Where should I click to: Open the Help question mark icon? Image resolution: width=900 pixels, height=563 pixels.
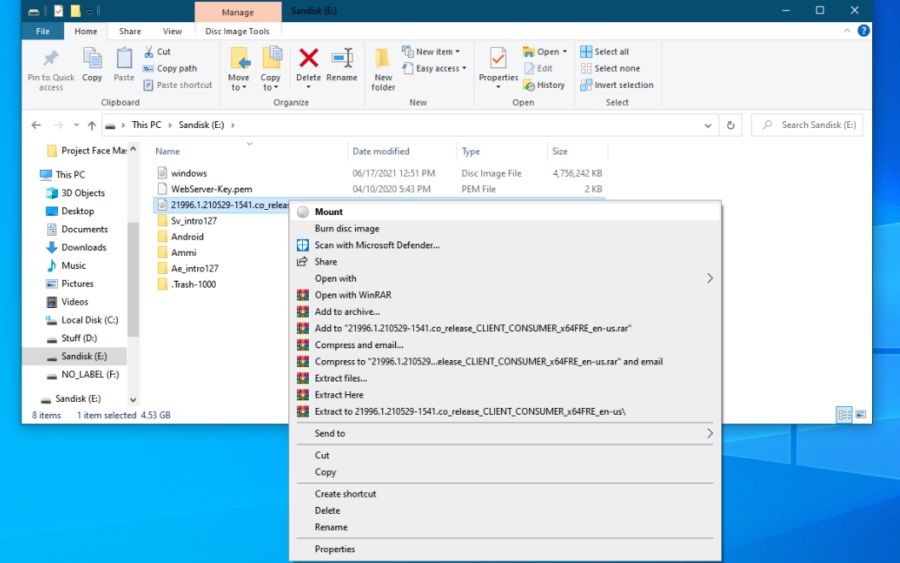point(863,31)
